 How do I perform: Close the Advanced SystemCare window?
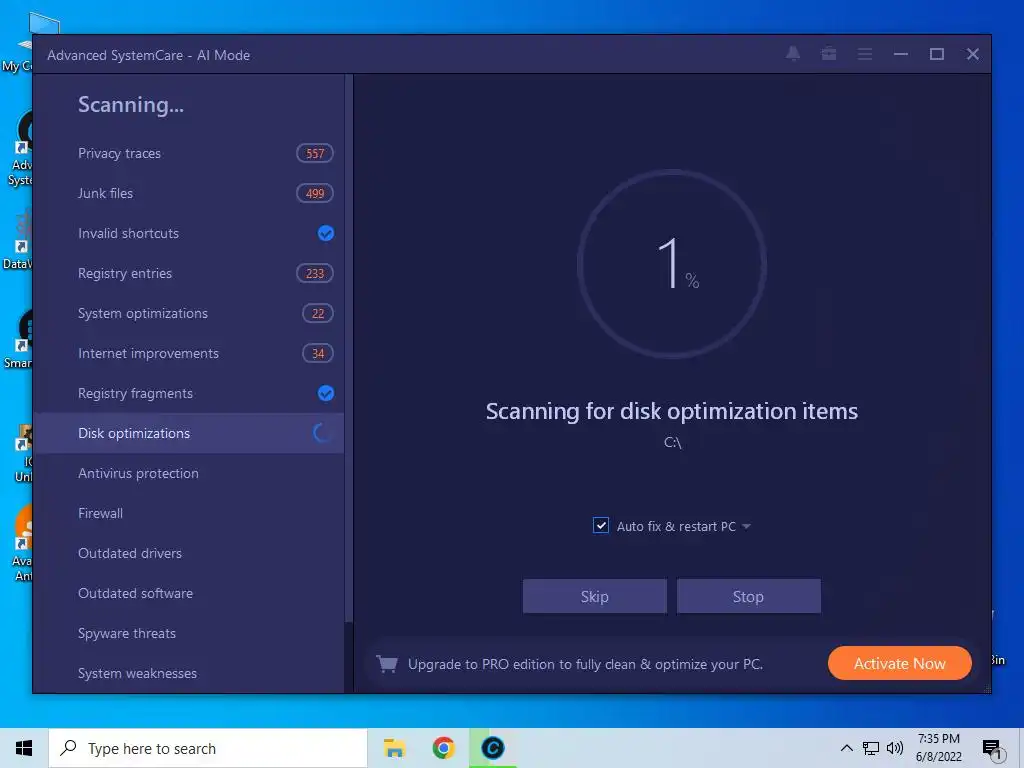[x=972, y=54]
